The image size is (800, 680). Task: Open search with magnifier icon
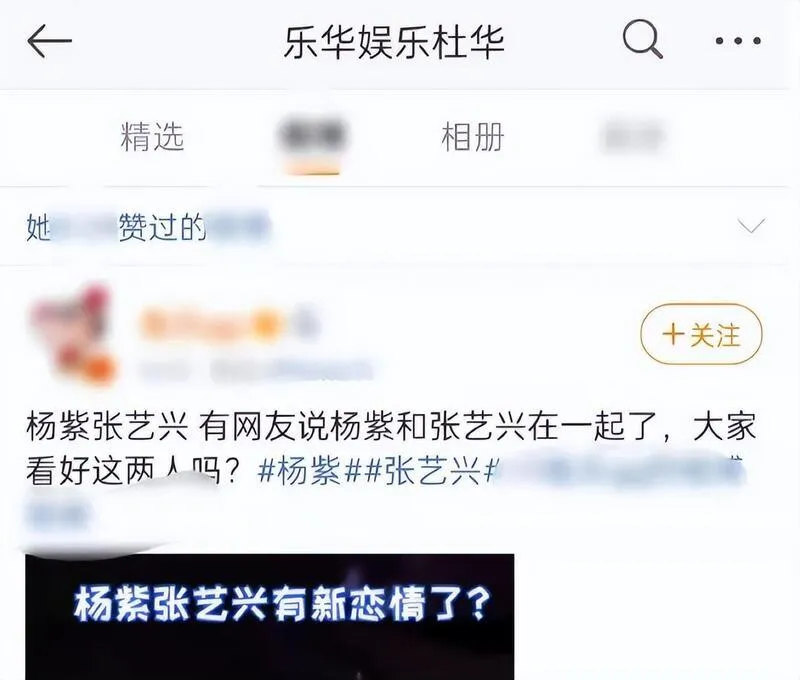point(642,39)
